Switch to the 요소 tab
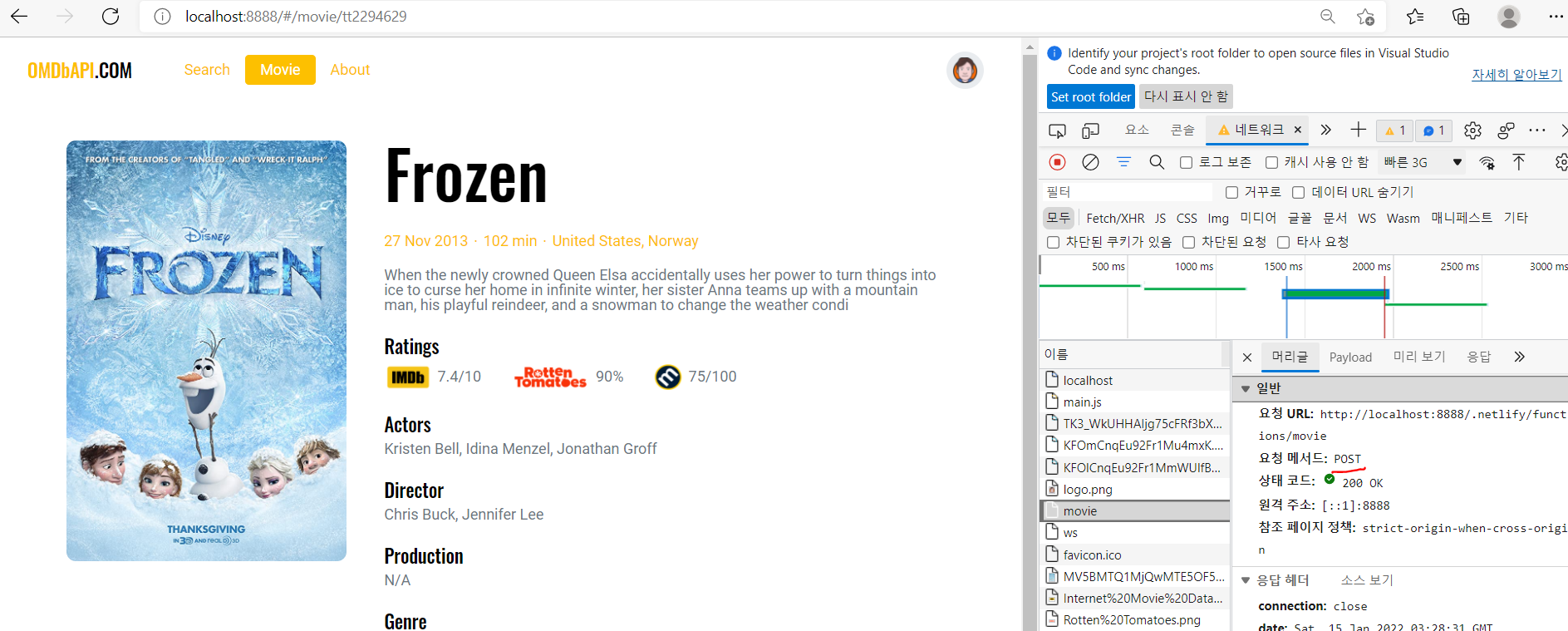The width and height of the screenshot is (1568, 631). click(x=1137, y=130)
